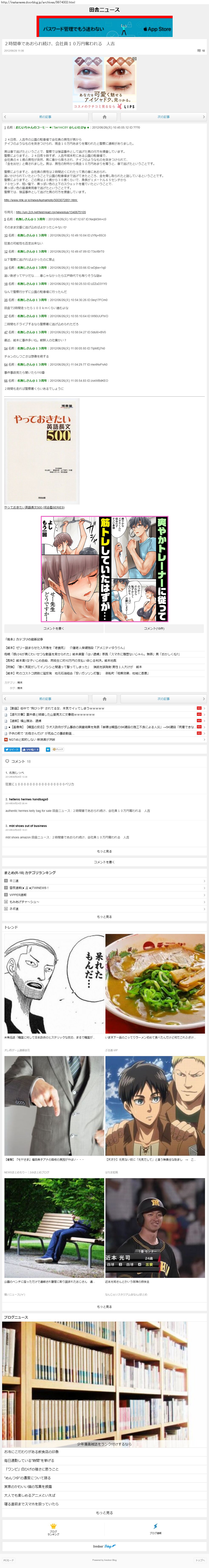
Task: Open the ramen bowl trend thumbnail
Action: tap(155, 984)
